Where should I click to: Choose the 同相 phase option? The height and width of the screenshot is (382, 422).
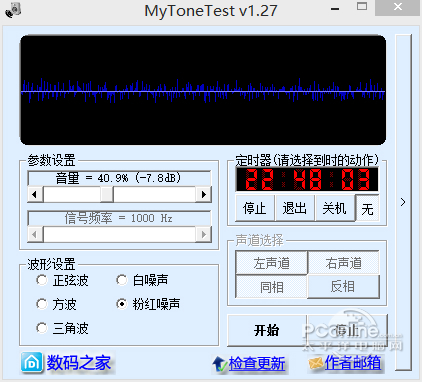(271, 287)
